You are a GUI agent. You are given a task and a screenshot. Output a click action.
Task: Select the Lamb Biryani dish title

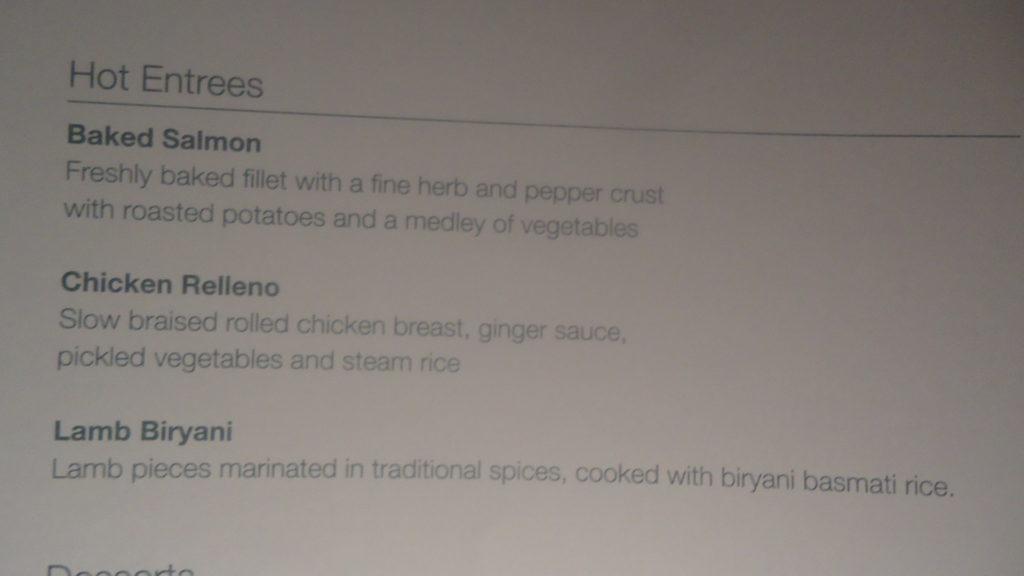tap(143, 431)
